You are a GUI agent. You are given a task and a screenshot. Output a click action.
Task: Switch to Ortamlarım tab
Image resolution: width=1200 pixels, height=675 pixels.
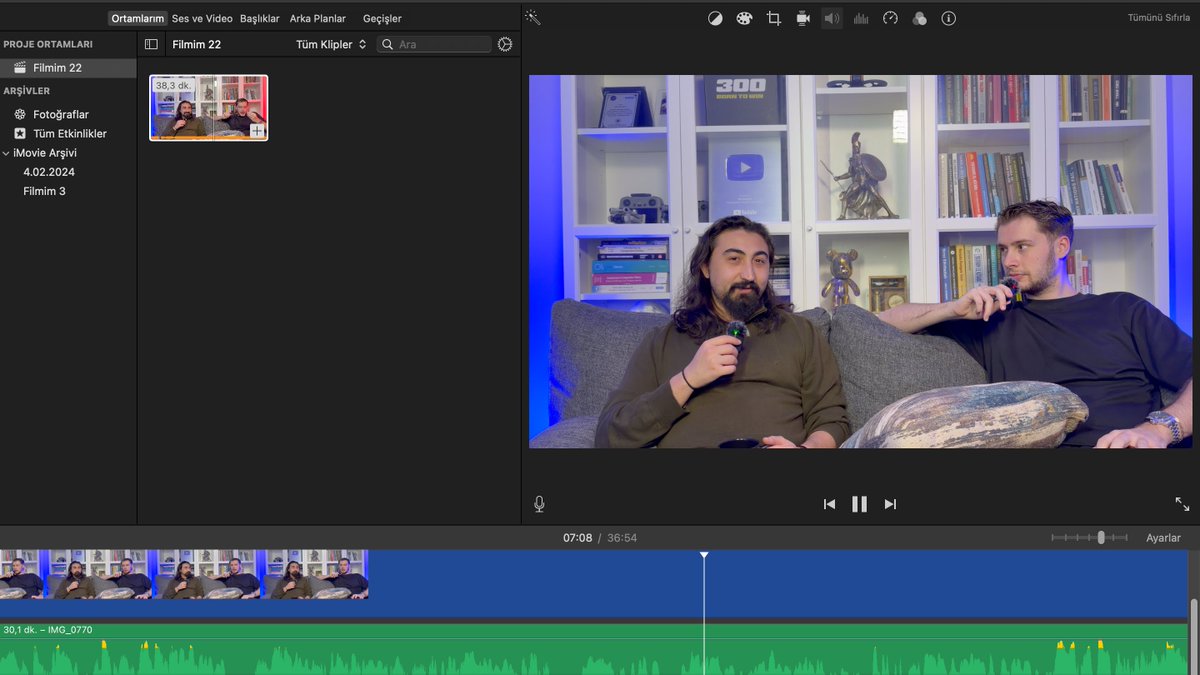pyautogui.click(x=138, y=18)
